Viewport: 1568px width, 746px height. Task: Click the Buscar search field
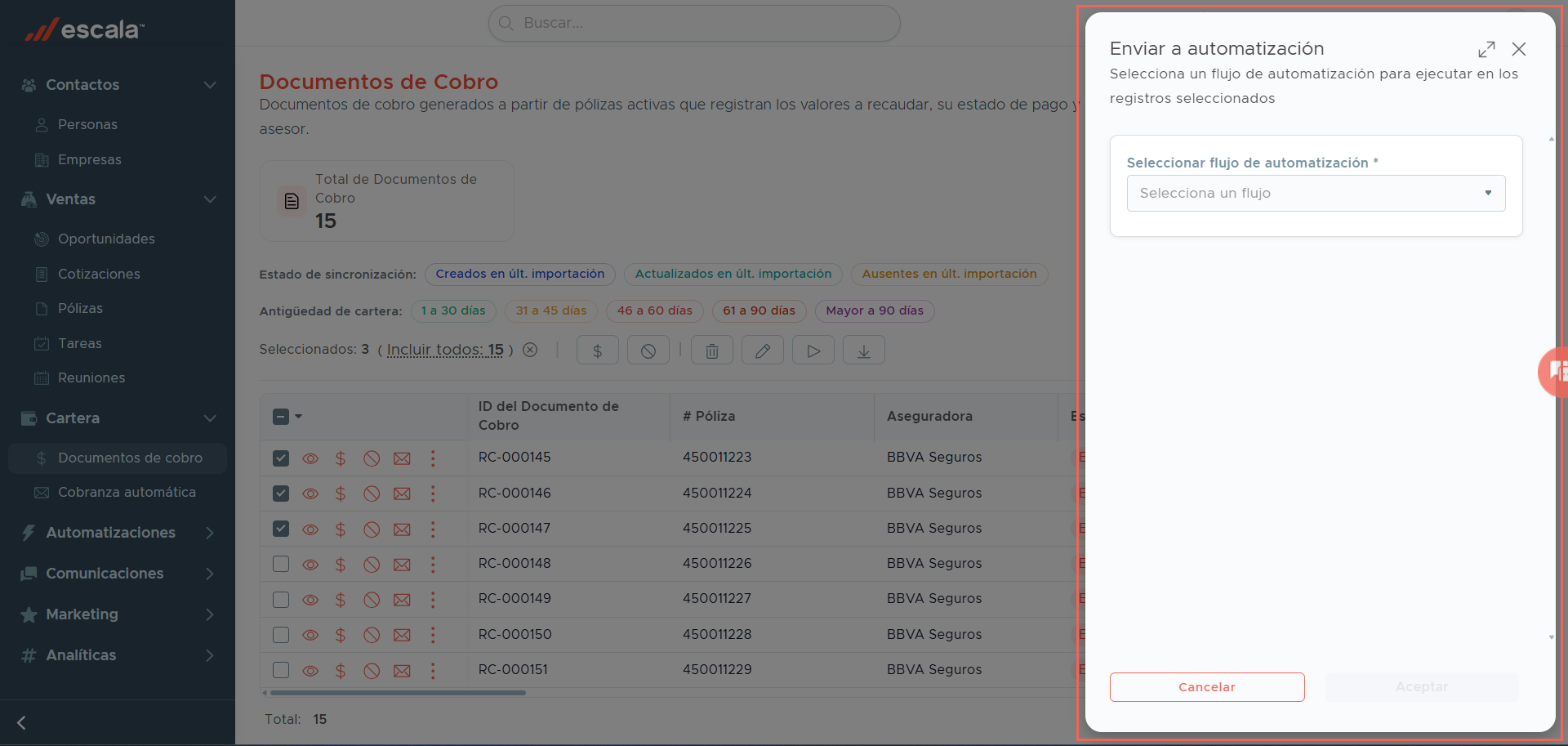pyautogui.click(x=694, y=23)
